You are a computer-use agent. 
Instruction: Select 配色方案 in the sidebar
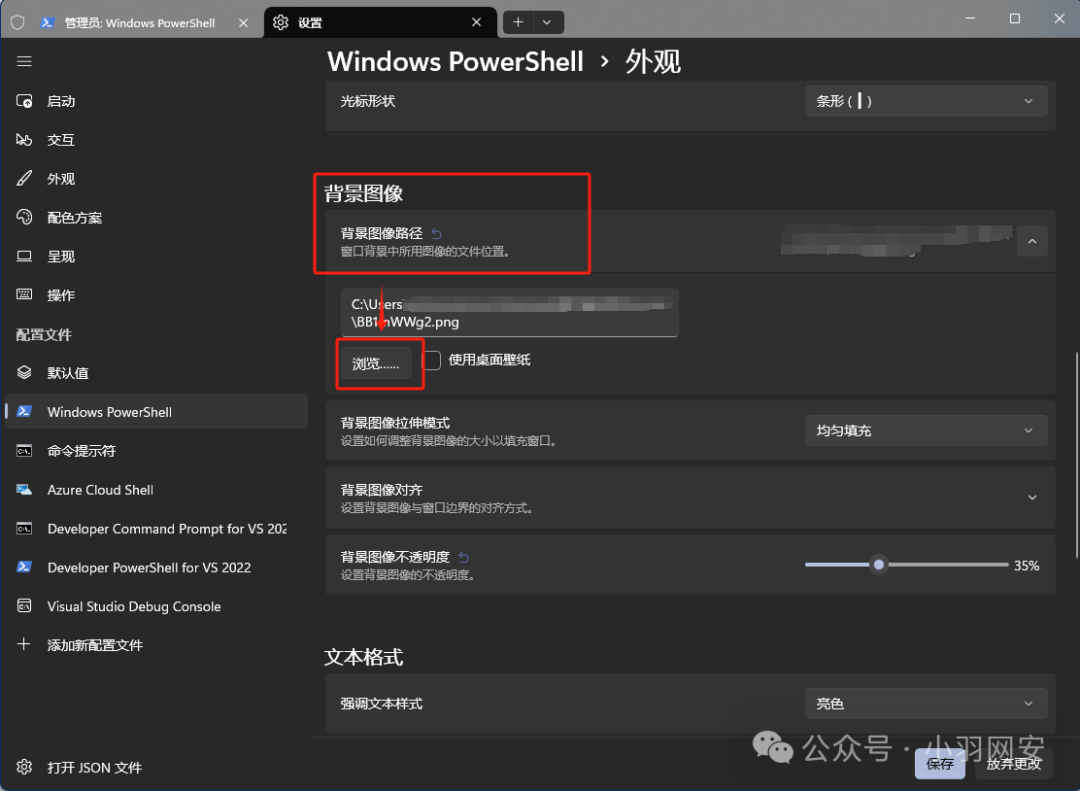click(156, 218)
